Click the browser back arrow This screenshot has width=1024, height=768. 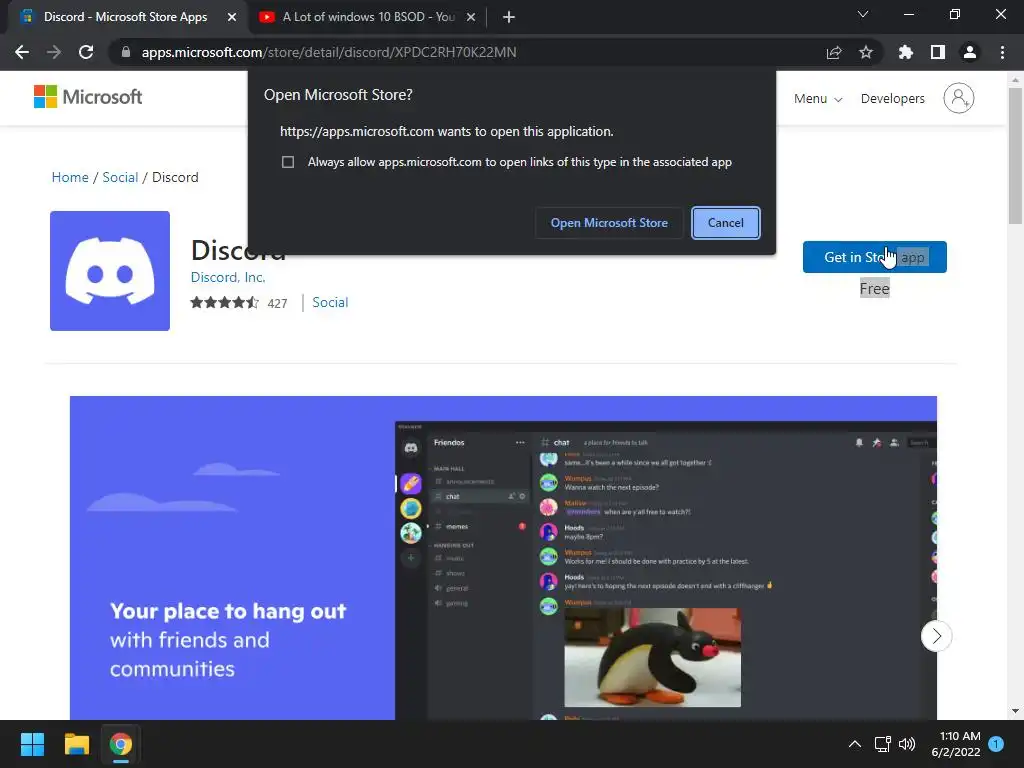(22, 52)
